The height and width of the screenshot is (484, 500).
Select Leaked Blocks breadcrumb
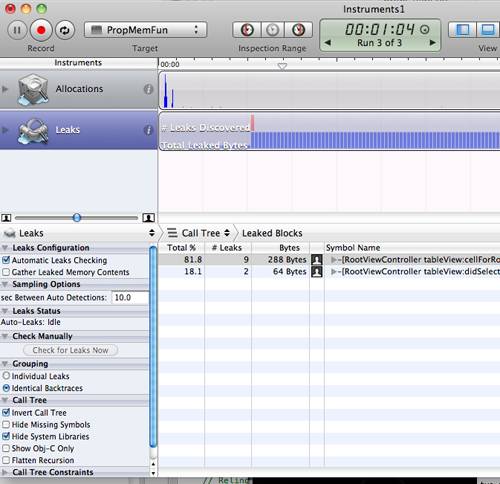click(x=272, y=233)
